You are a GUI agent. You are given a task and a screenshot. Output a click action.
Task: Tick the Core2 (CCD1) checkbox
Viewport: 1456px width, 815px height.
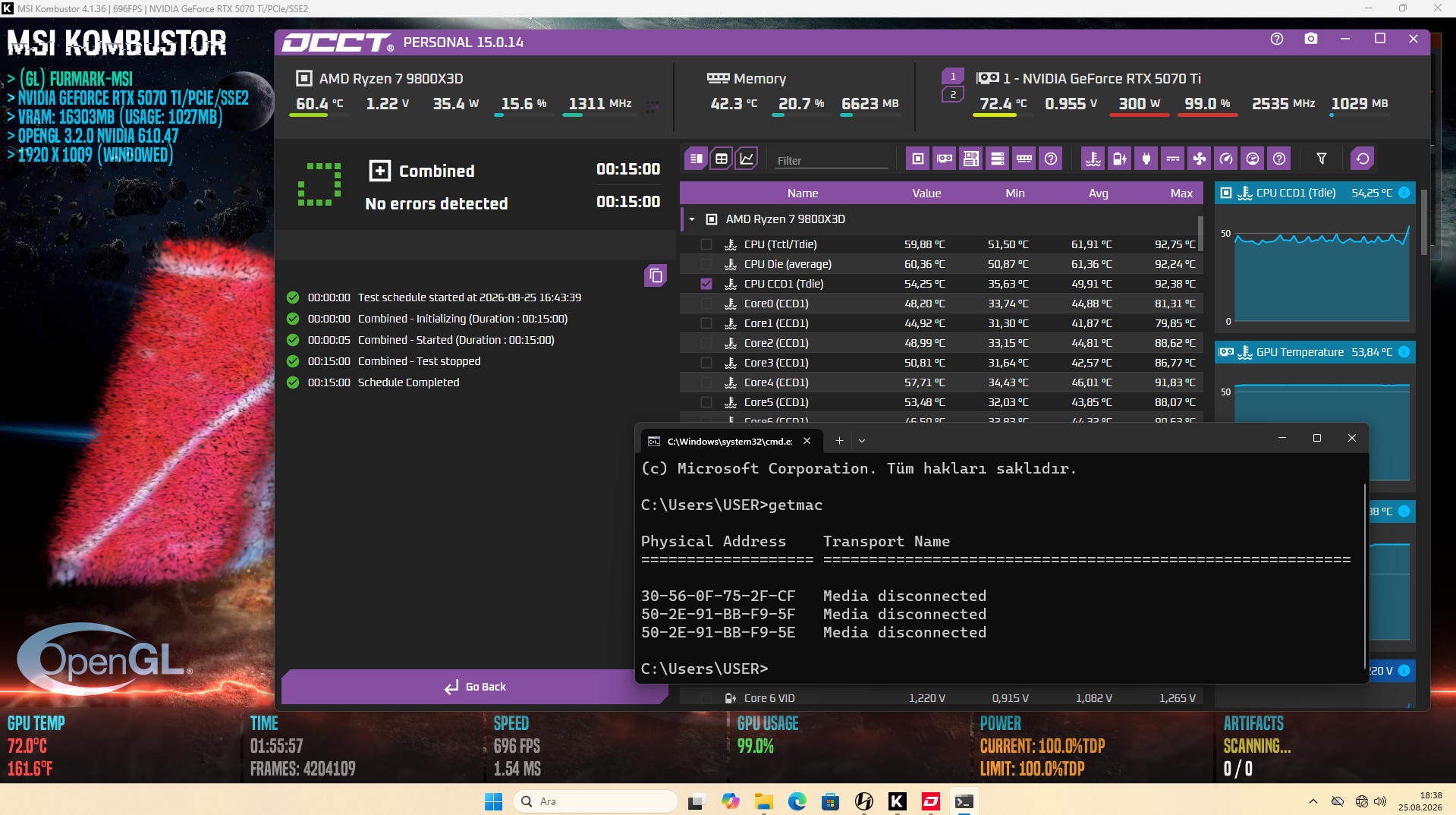pyautogui.click(x=706, y=343)
